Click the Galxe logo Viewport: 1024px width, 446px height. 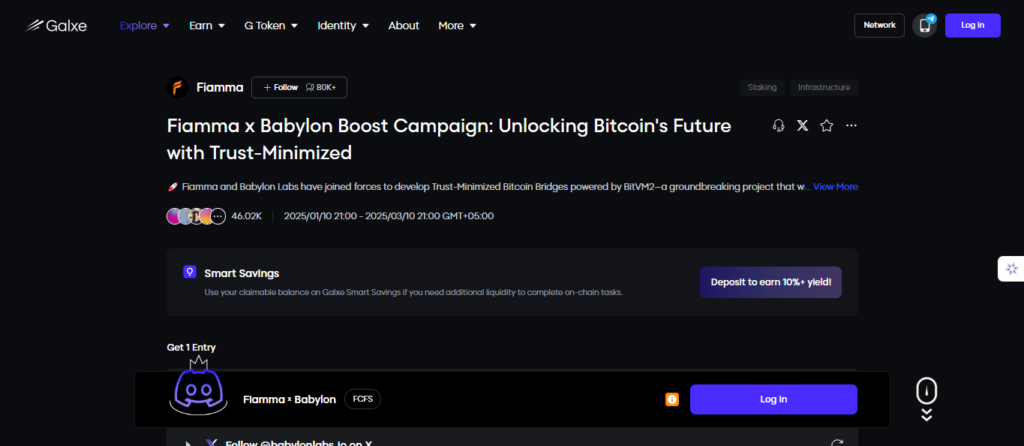pyautogui.click(x=57, y=25)
